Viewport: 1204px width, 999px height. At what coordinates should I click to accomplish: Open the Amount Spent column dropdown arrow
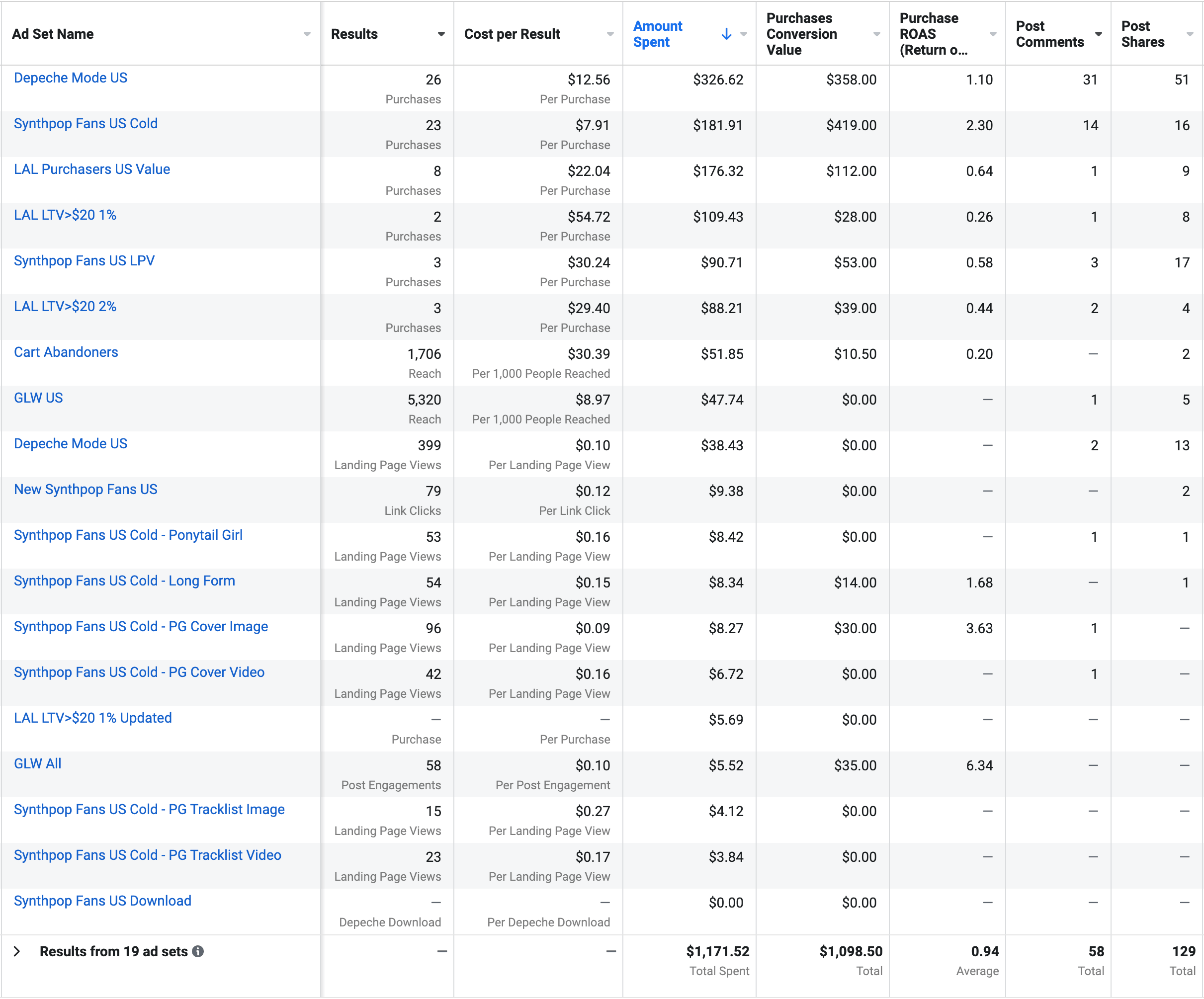(744, 34)
